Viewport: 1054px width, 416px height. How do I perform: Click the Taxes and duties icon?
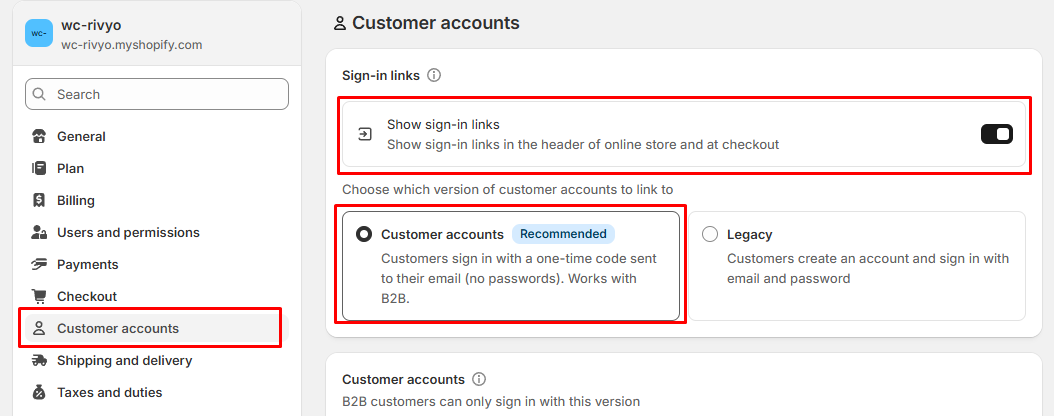39,392
